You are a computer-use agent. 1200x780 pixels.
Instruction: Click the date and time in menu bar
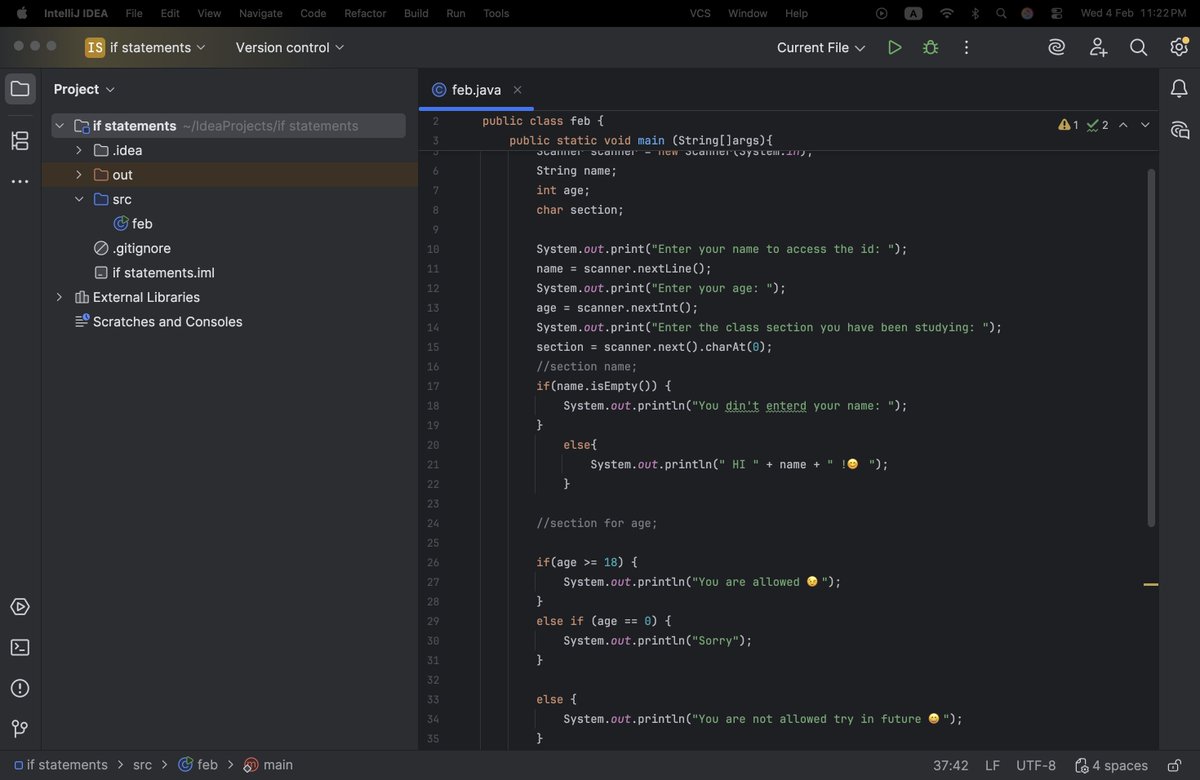coord(1135,13)
